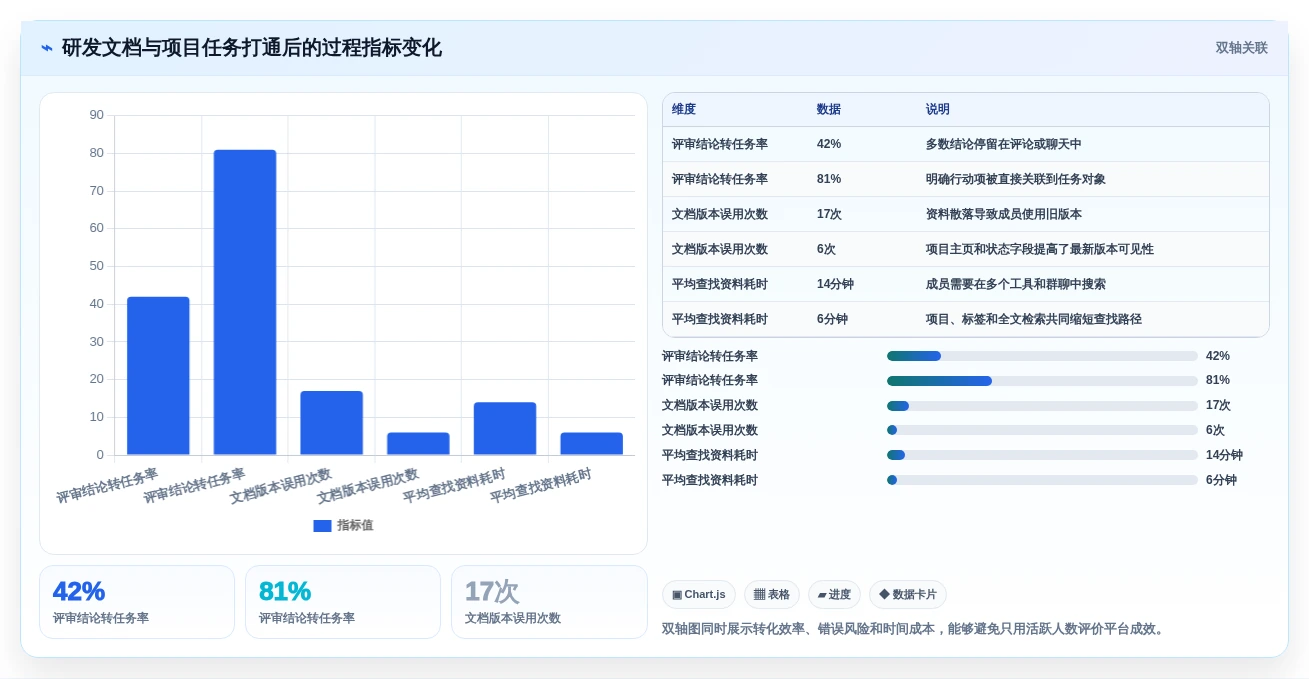
Task: Click the progress bar labeled 6分钟
Action: click(1042, 480)
